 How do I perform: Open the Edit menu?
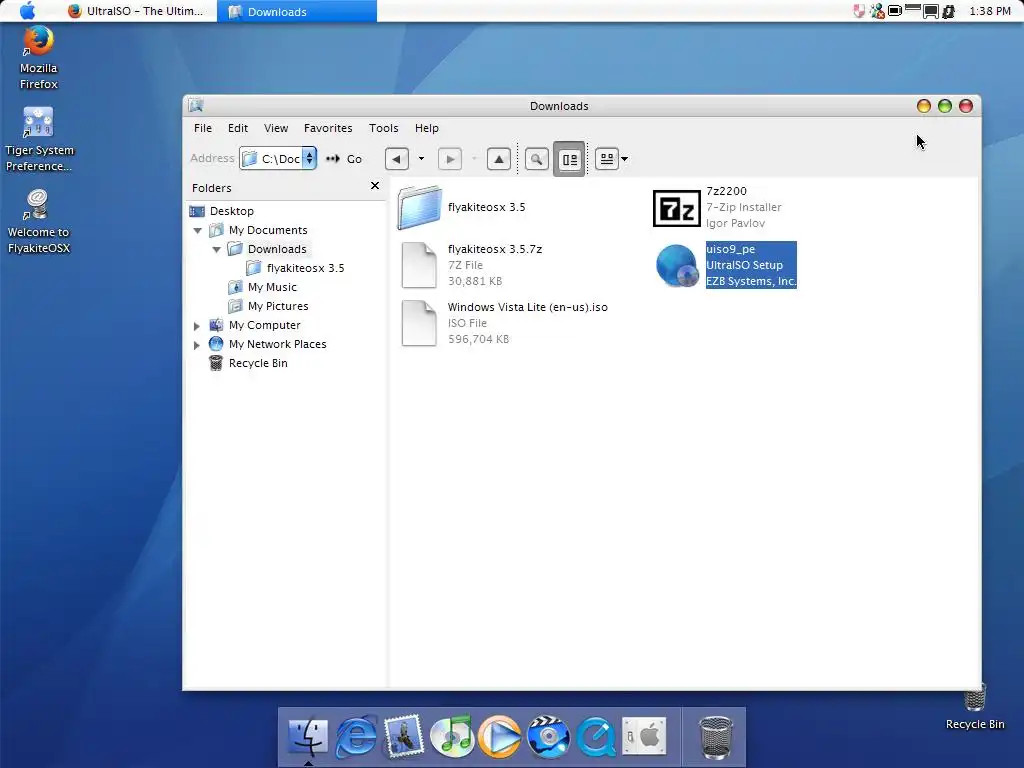(238, 128)
